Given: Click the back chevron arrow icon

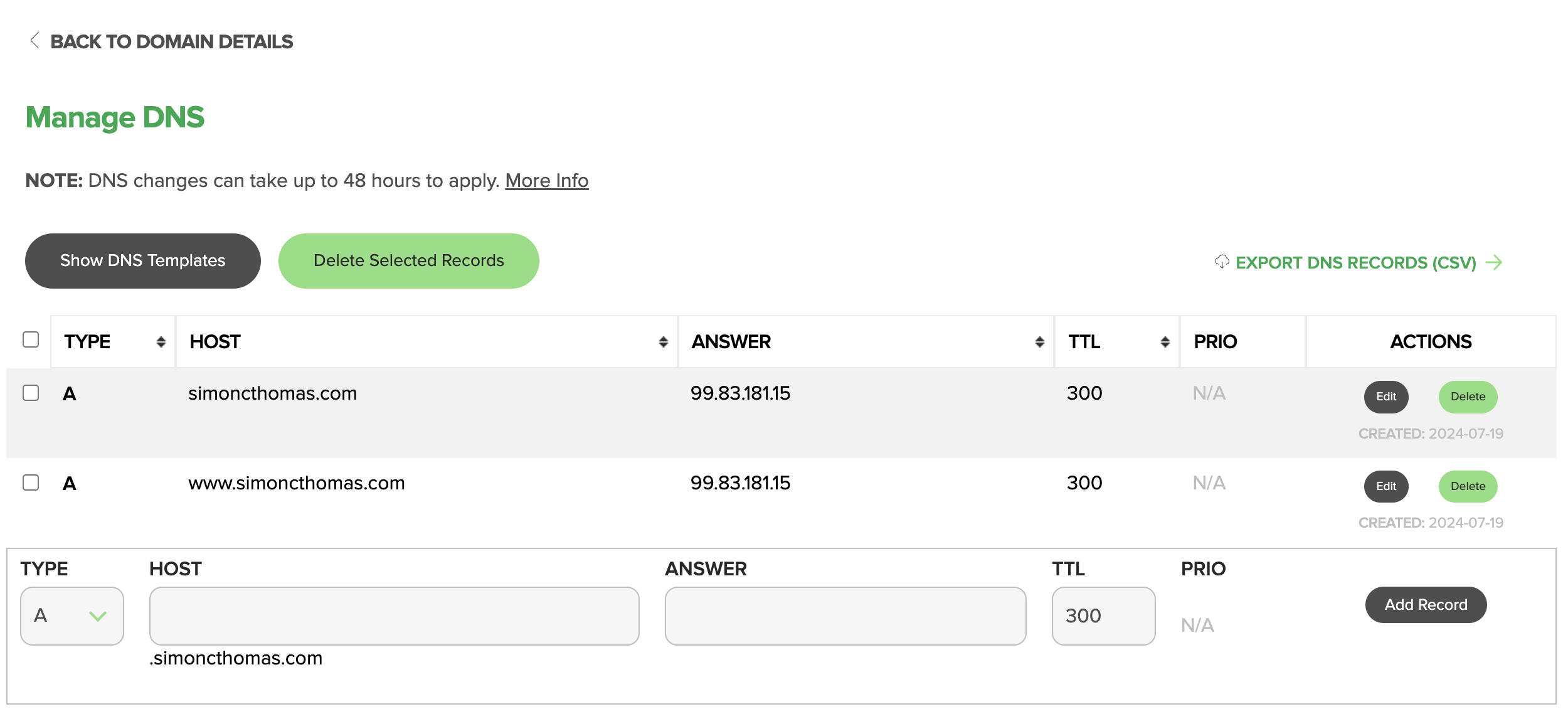Looking at the screenshot, I should 34,41.
